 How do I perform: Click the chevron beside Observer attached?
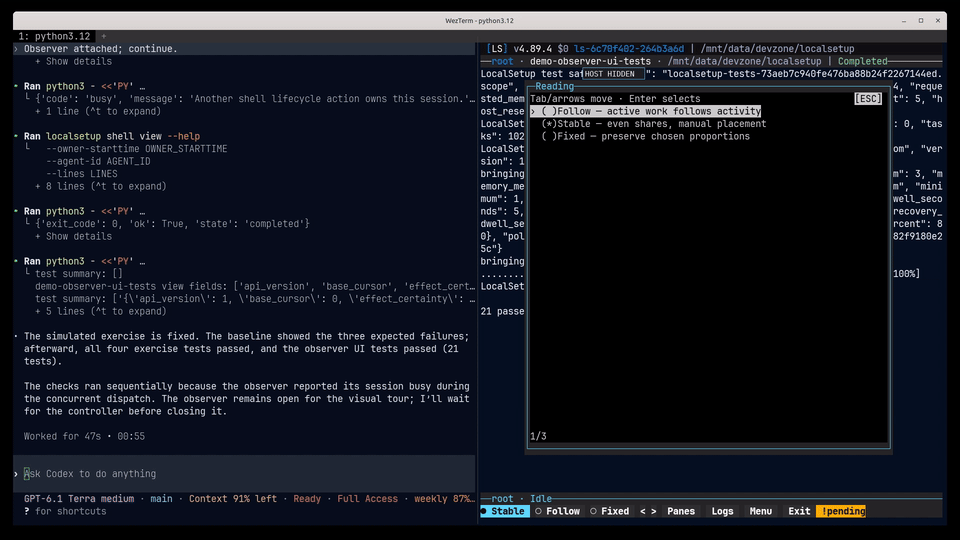(x=17, y=49)
